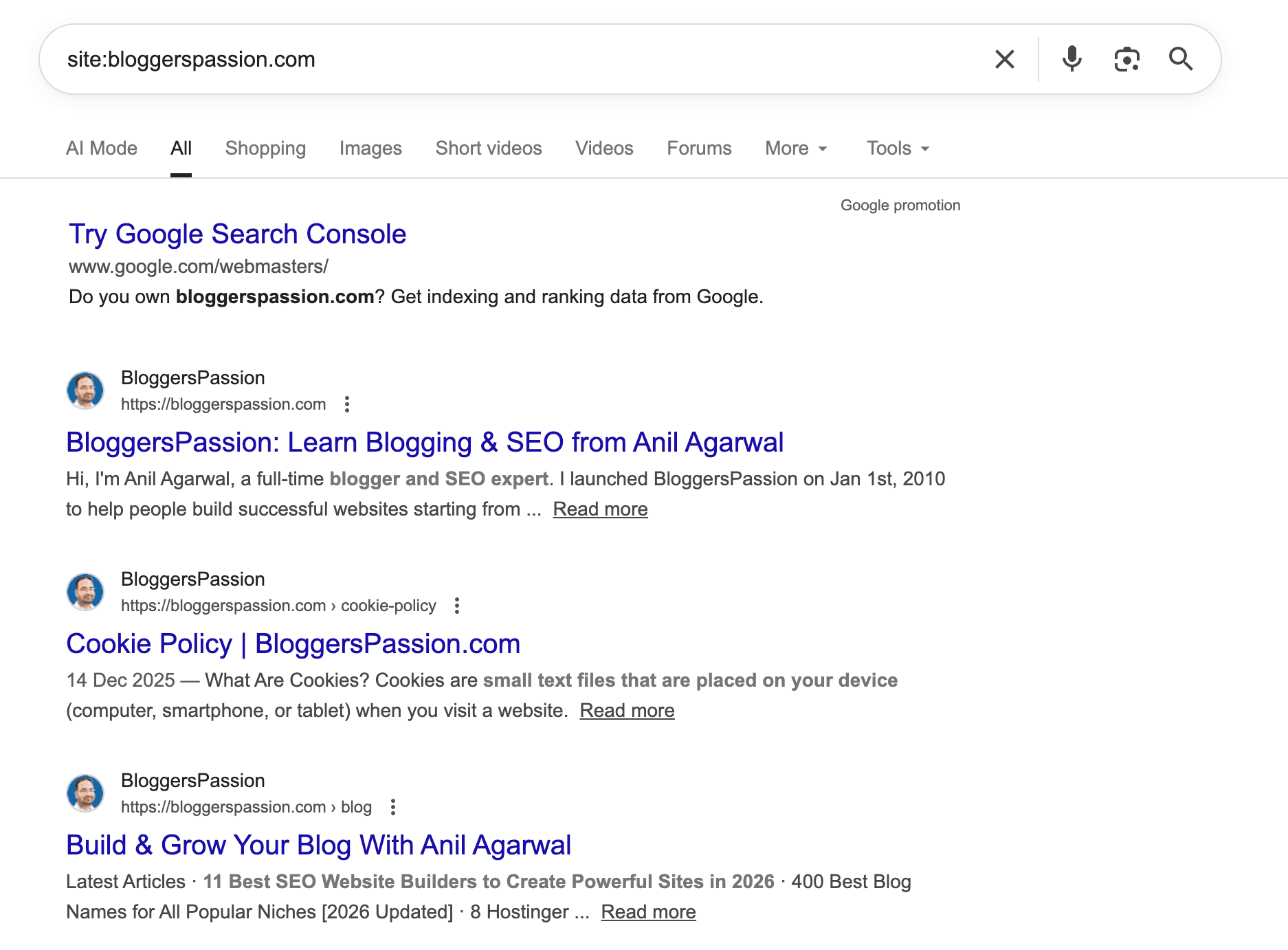Screen dimensions: 1288x950
Task: Click the favicon next to the Cookie Policy result
Action: click(x=85, y=591)
